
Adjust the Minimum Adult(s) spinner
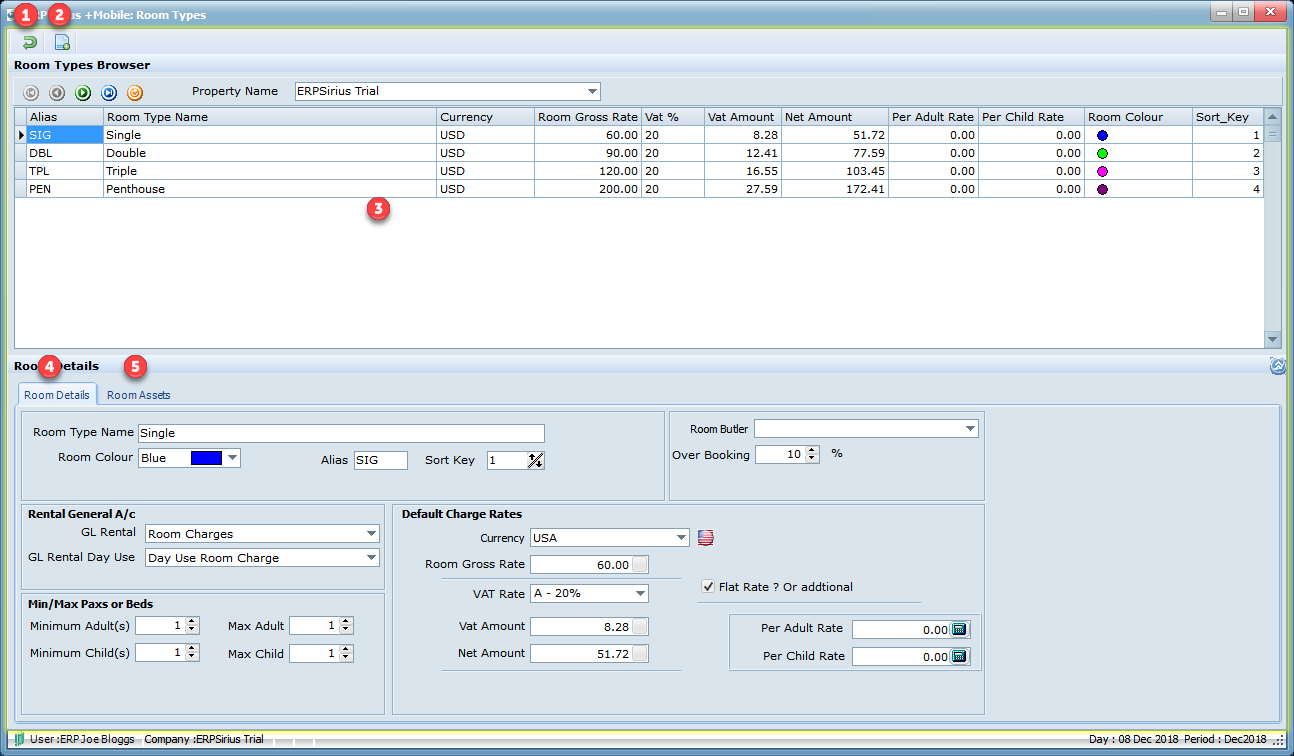tap(192, 626)
